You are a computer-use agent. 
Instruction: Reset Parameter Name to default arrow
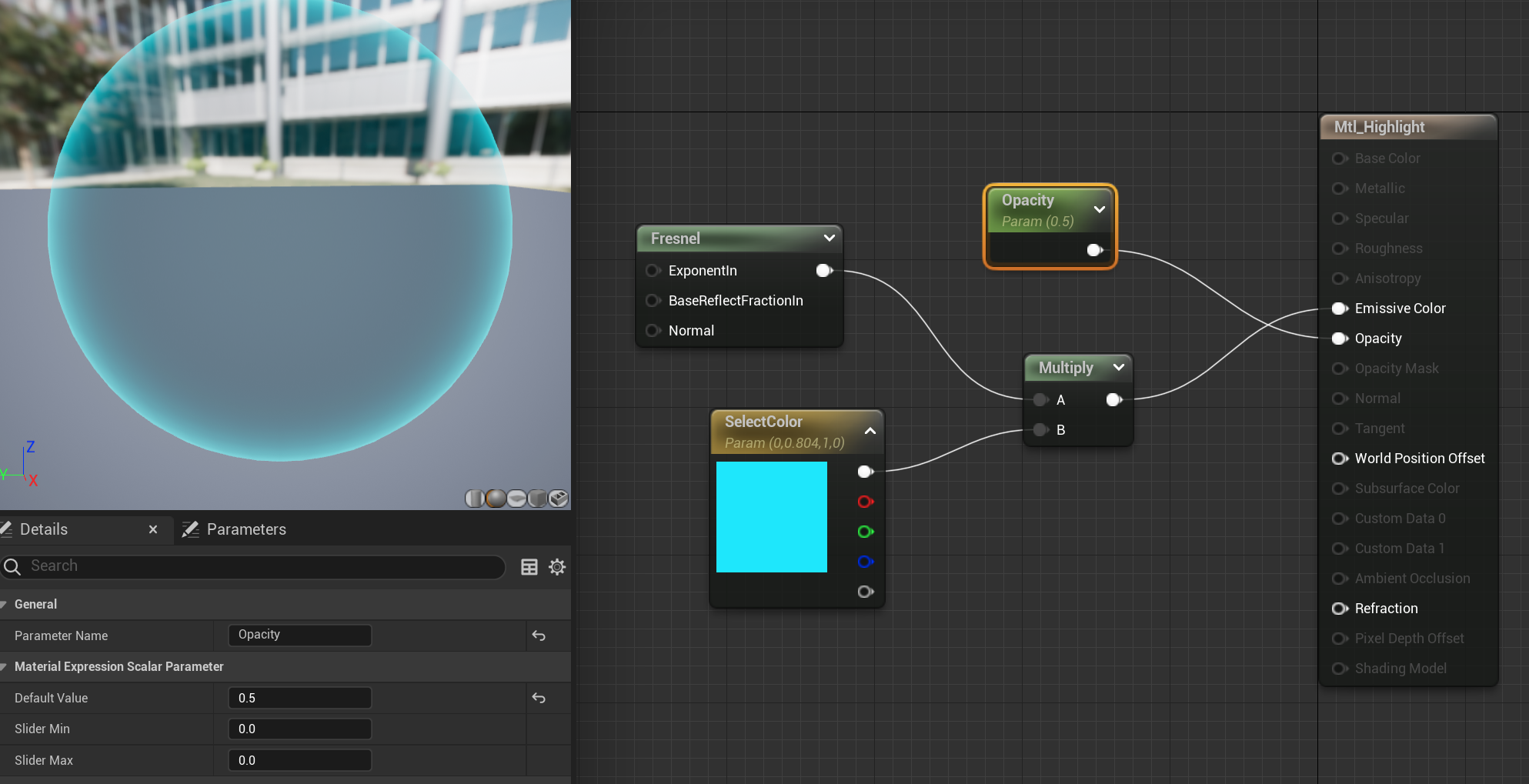coord(539,636)
